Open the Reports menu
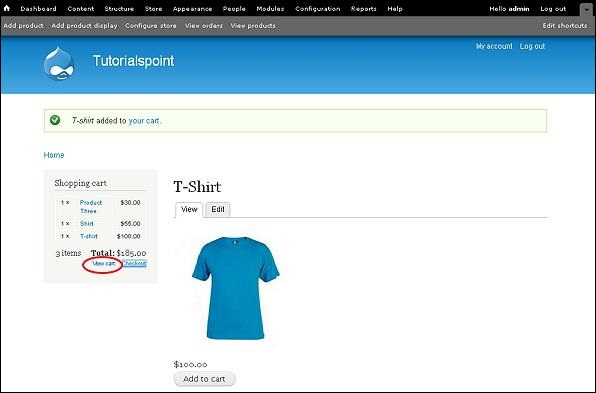 tap(364, 8)
